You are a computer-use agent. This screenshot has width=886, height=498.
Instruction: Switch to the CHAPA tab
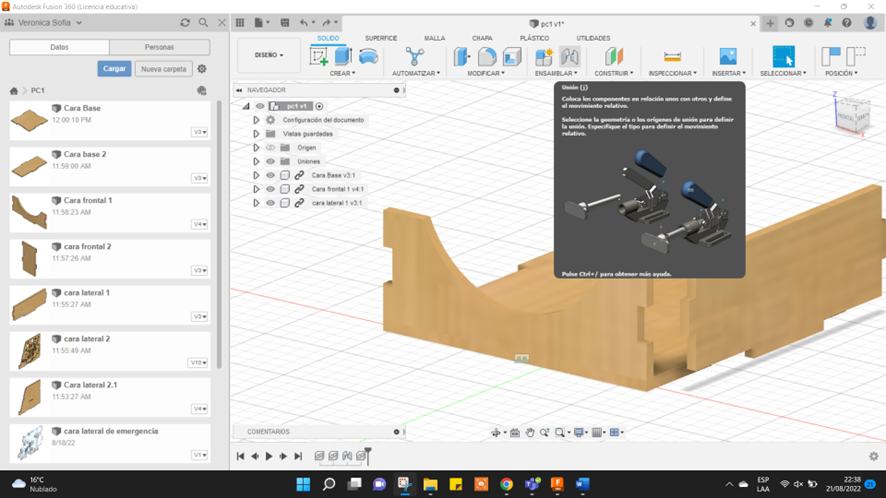coord(482,38)
